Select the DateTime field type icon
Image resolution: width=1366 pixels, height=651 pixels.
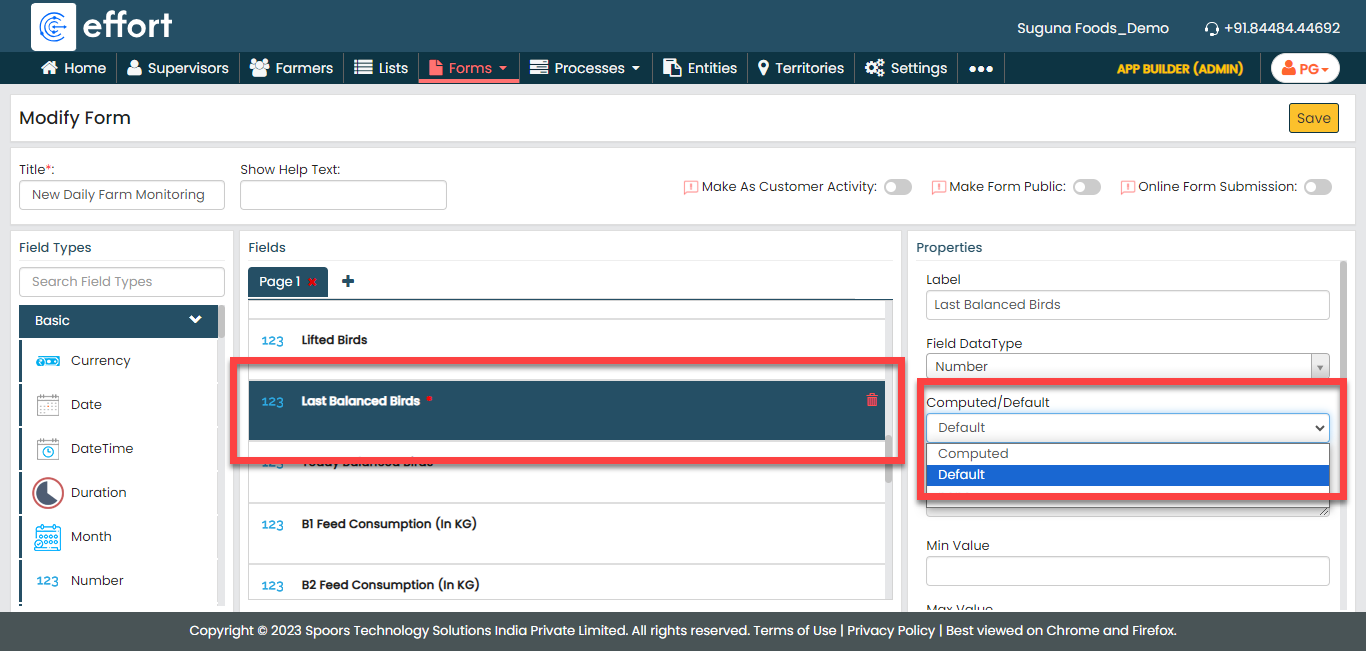[47, 449]
